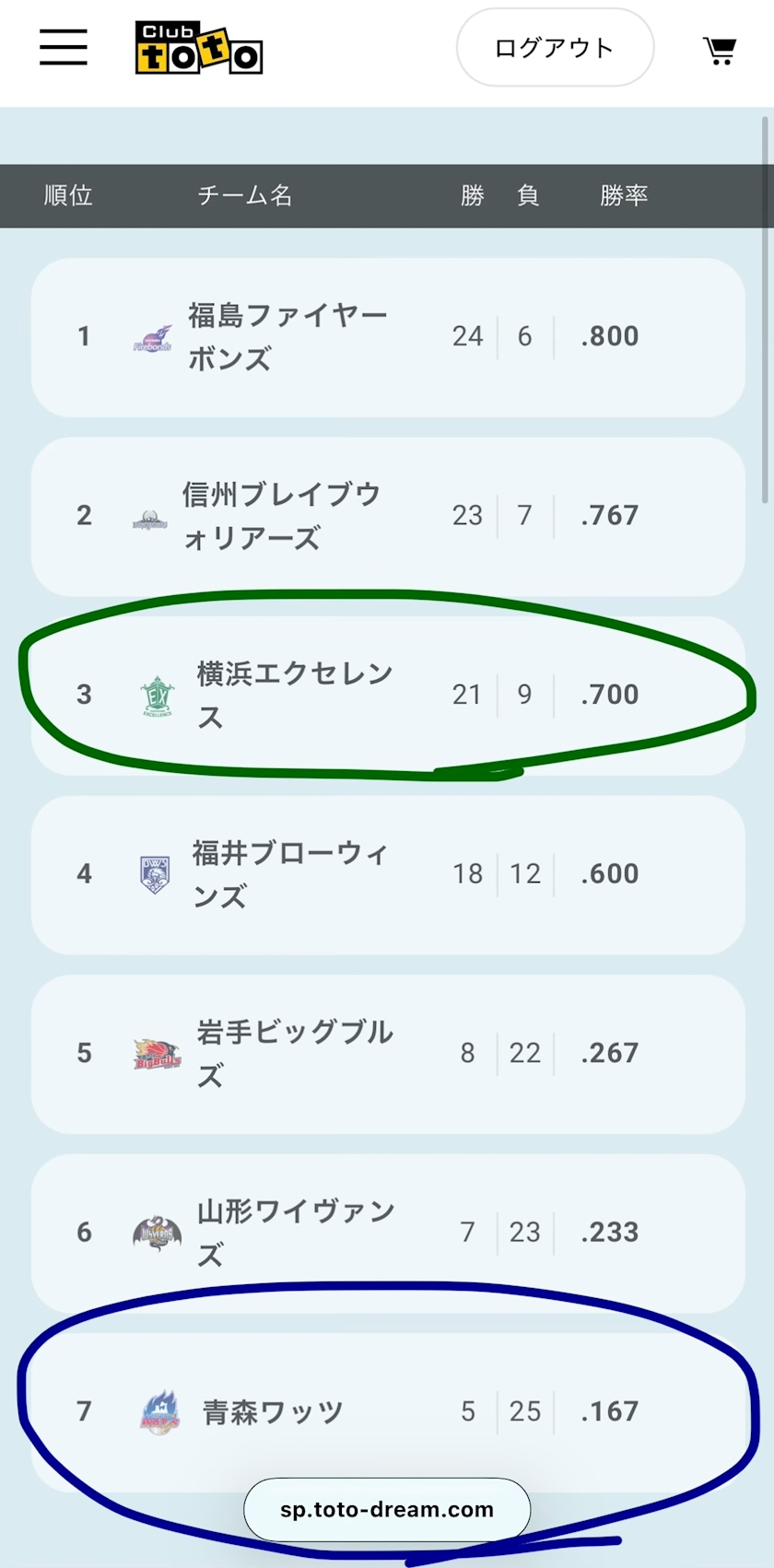Click the チーム名 column header
Viewport: 774px width, 1568px height.
coord(245,195)
